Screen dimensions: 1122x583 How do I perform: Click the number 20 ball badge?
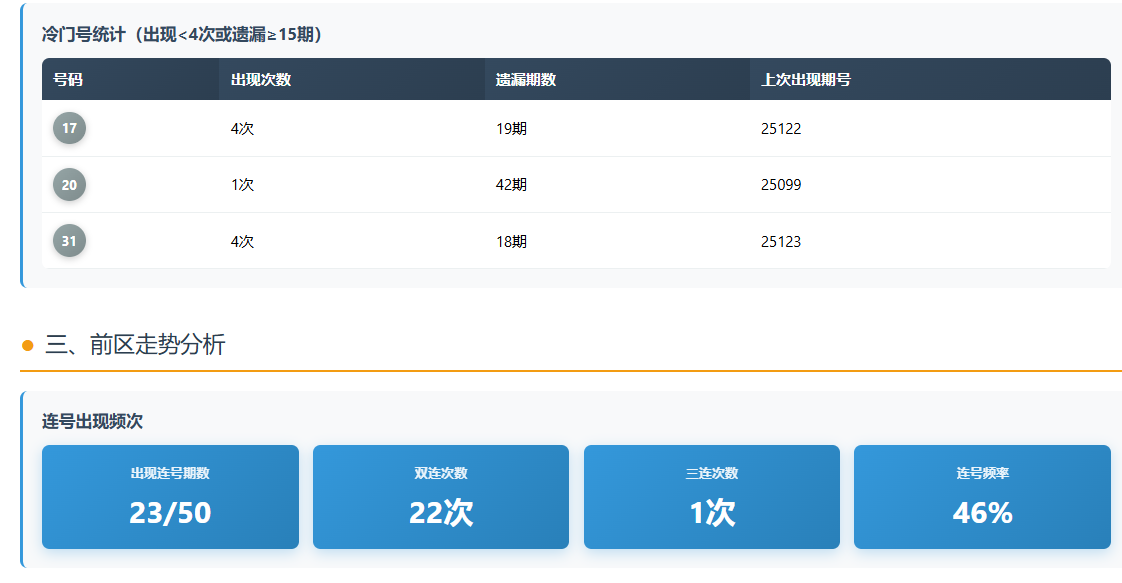click(x=69, y=185)
